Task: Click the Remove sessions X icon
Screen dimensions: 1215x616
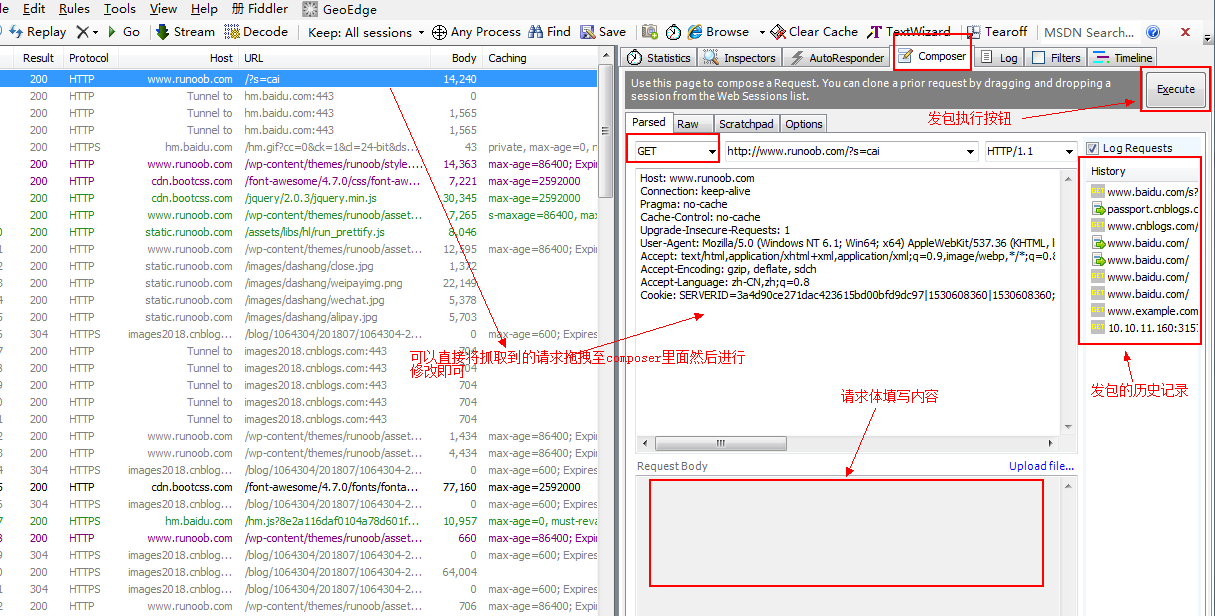Action: [x=83, y=32]
